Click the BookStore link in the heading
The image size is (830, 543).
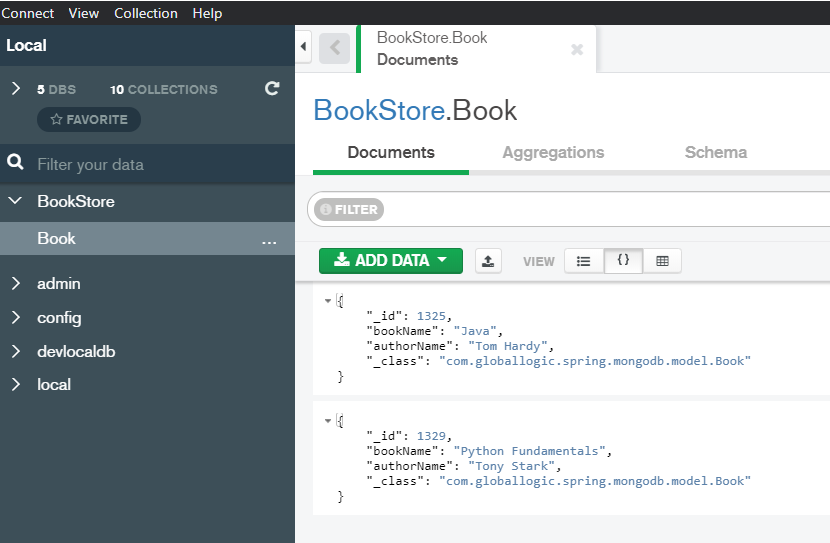click(x=379, y=110)
